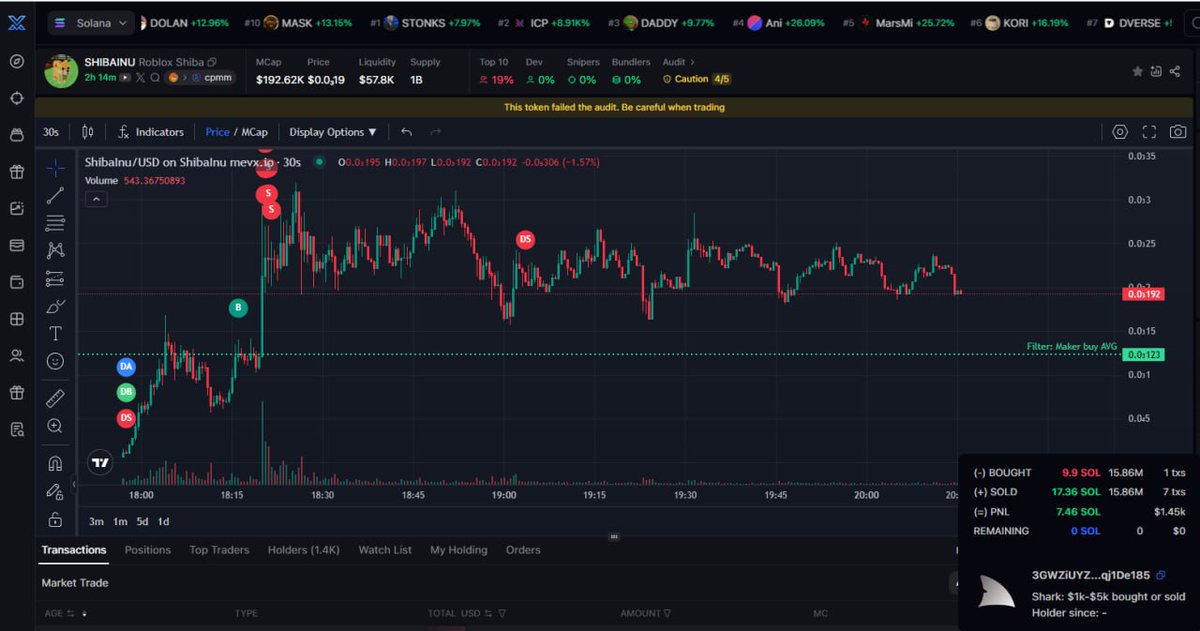Take a chart snapshot with camera icon
Viewport: 1200px width, 631px height.
click(1179, 132)
